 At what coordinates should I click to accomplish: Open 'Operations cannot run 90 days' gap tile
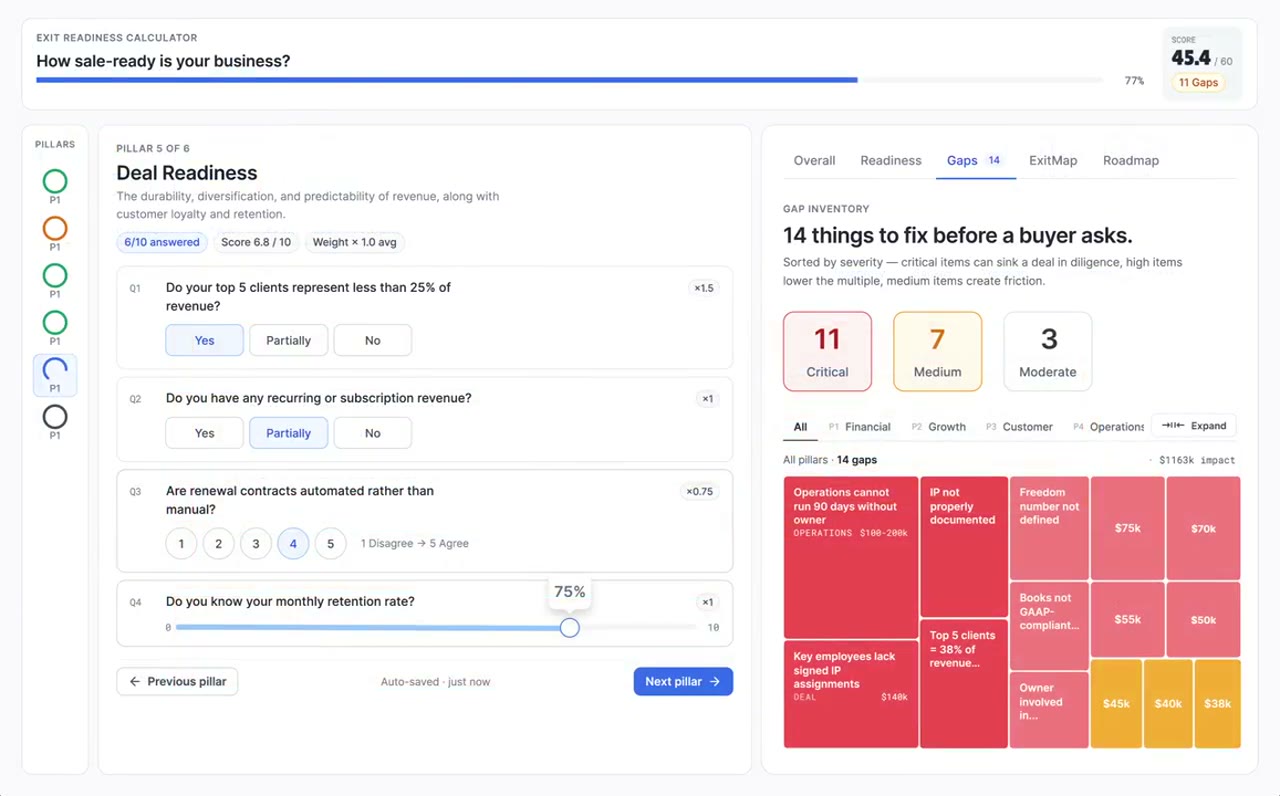pyautogui.click(x=851, y=557)
